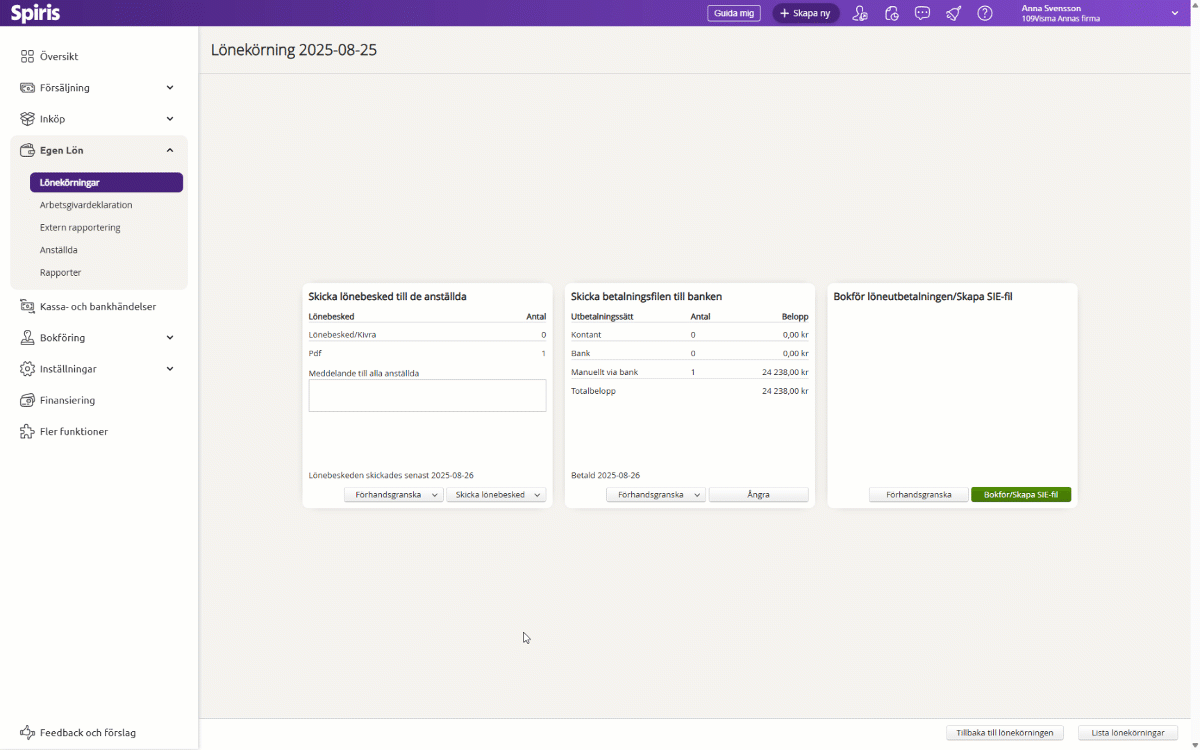The width and height of the screenshot is (1200, 750).
Task: Open the chat bubble icon in header
Action: tap(923, 13)
